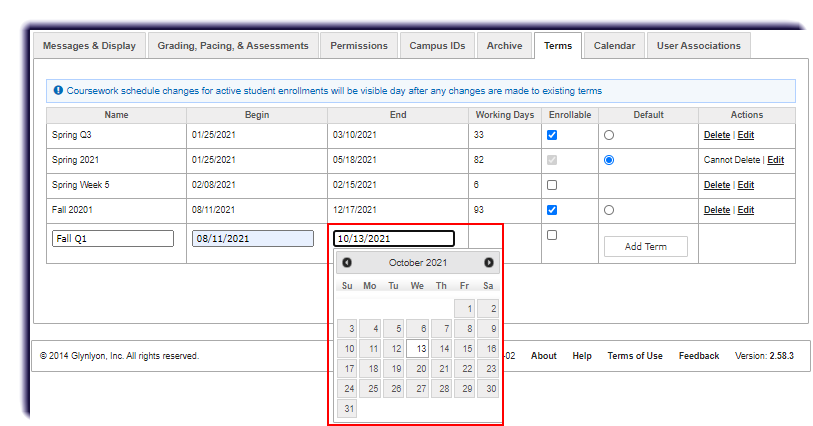Select Fall 20201 default radio button
The width and height of the screenshot is (813, 426).
609,210
